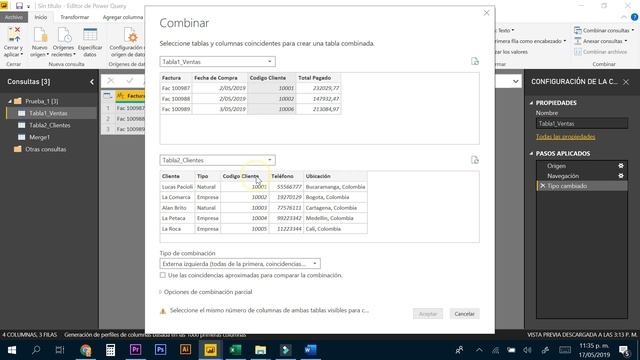The width and height of the screenshot is (640, 360).
Task: Switch to the Transformar ribbon tab
Action: 74,17
